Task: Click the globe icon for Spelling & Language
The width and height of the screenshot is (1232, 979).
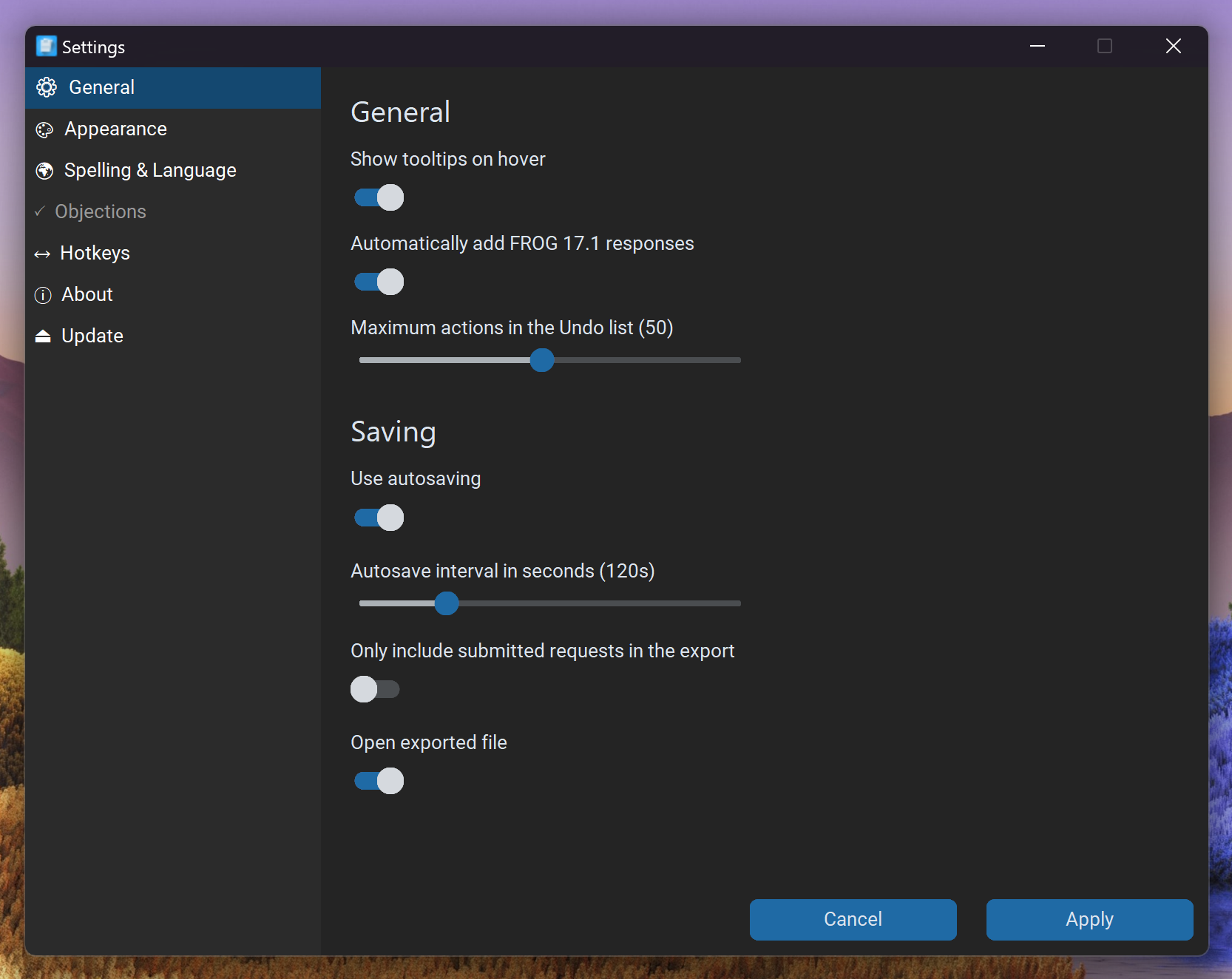Action: click(x=44, y=171)
